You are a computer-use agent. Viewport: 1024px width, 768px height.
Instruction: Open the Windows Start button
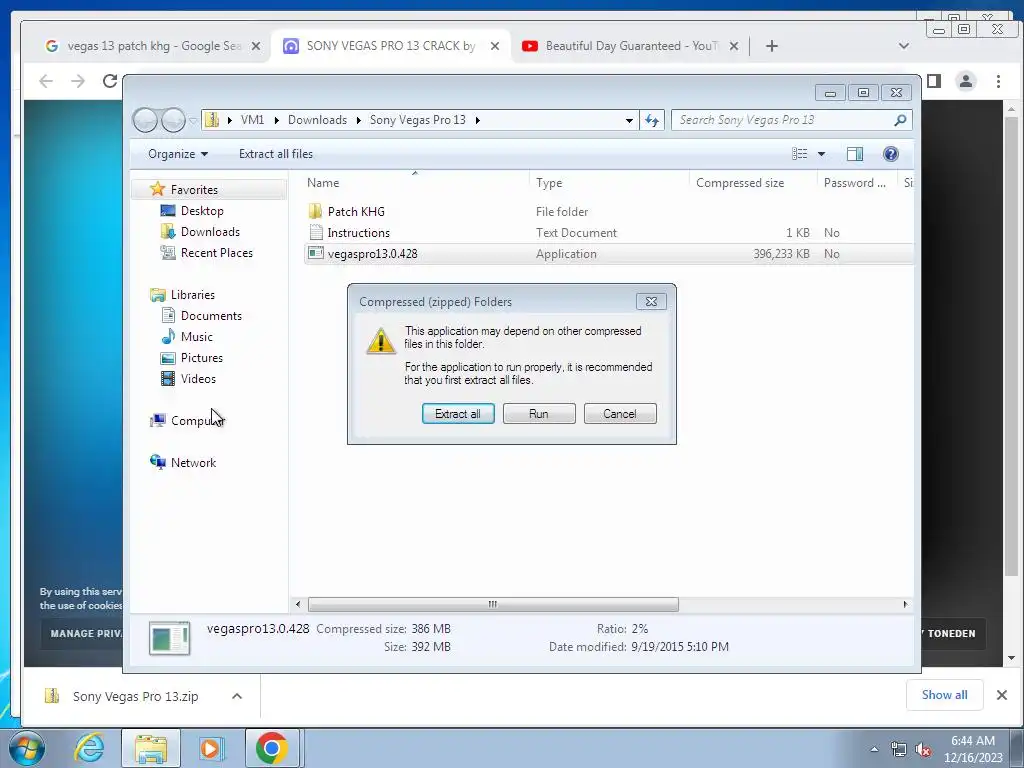[x=27, y=748]
